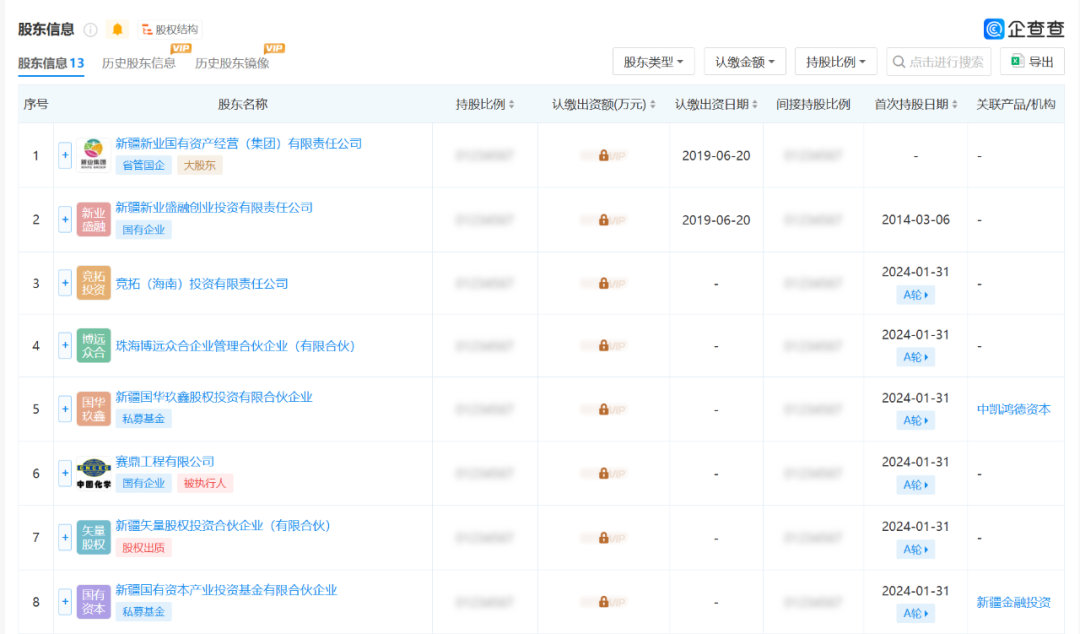Open the 股东类型 filter dropdown

[653, 62]
